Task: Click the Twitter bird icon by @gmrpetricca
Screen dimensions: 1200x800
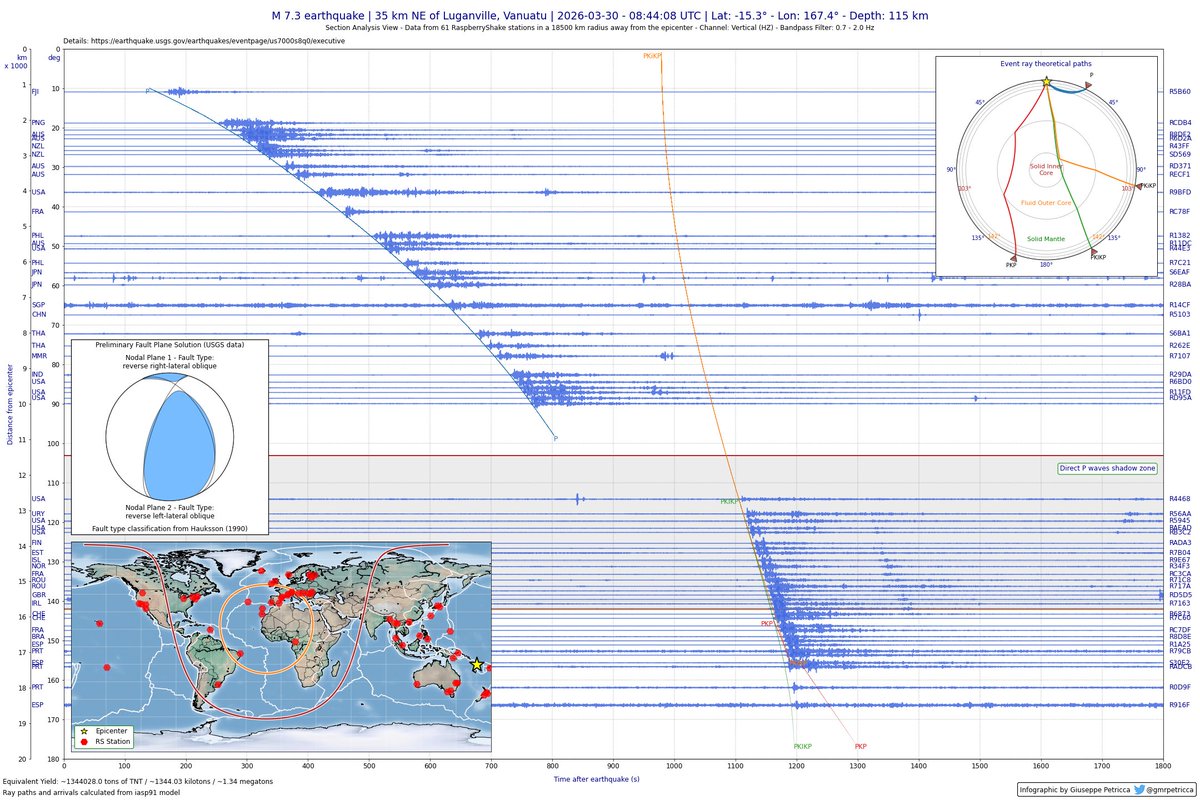Action: click(x=1141, y=788)
